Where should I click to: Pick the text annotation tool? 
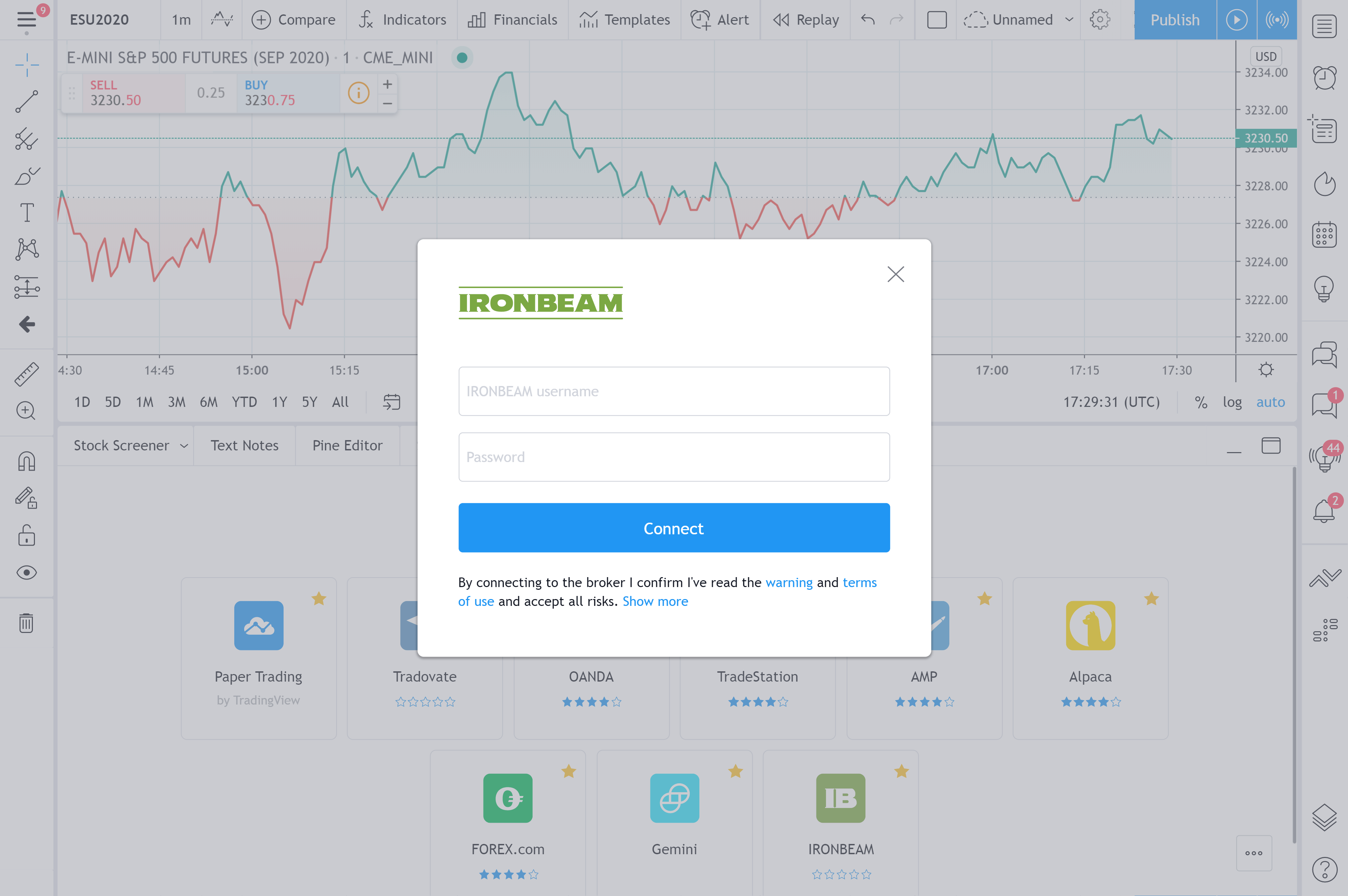point(26,212)
